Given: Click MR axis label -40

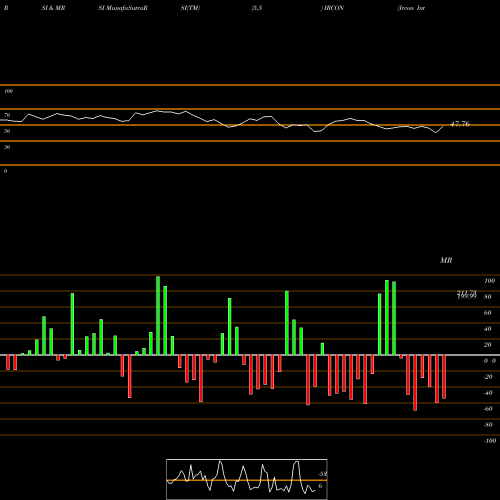Looking at the screenshot, I should pos(488,393).
